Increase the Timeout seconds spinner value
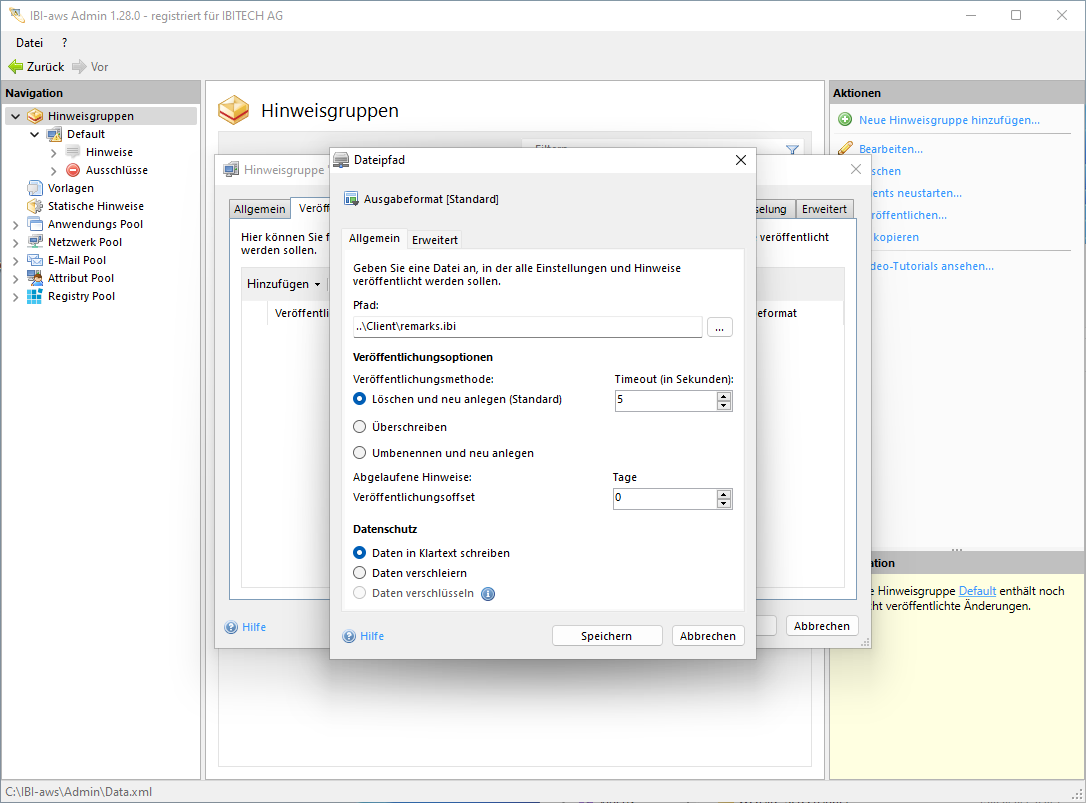 click(x=724, y=396)
